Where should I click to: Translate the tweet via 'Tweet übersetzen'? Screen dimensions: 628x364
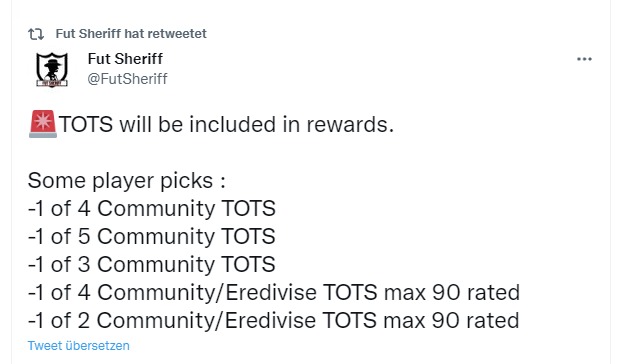pyautogui.click(x=78, y=346)
